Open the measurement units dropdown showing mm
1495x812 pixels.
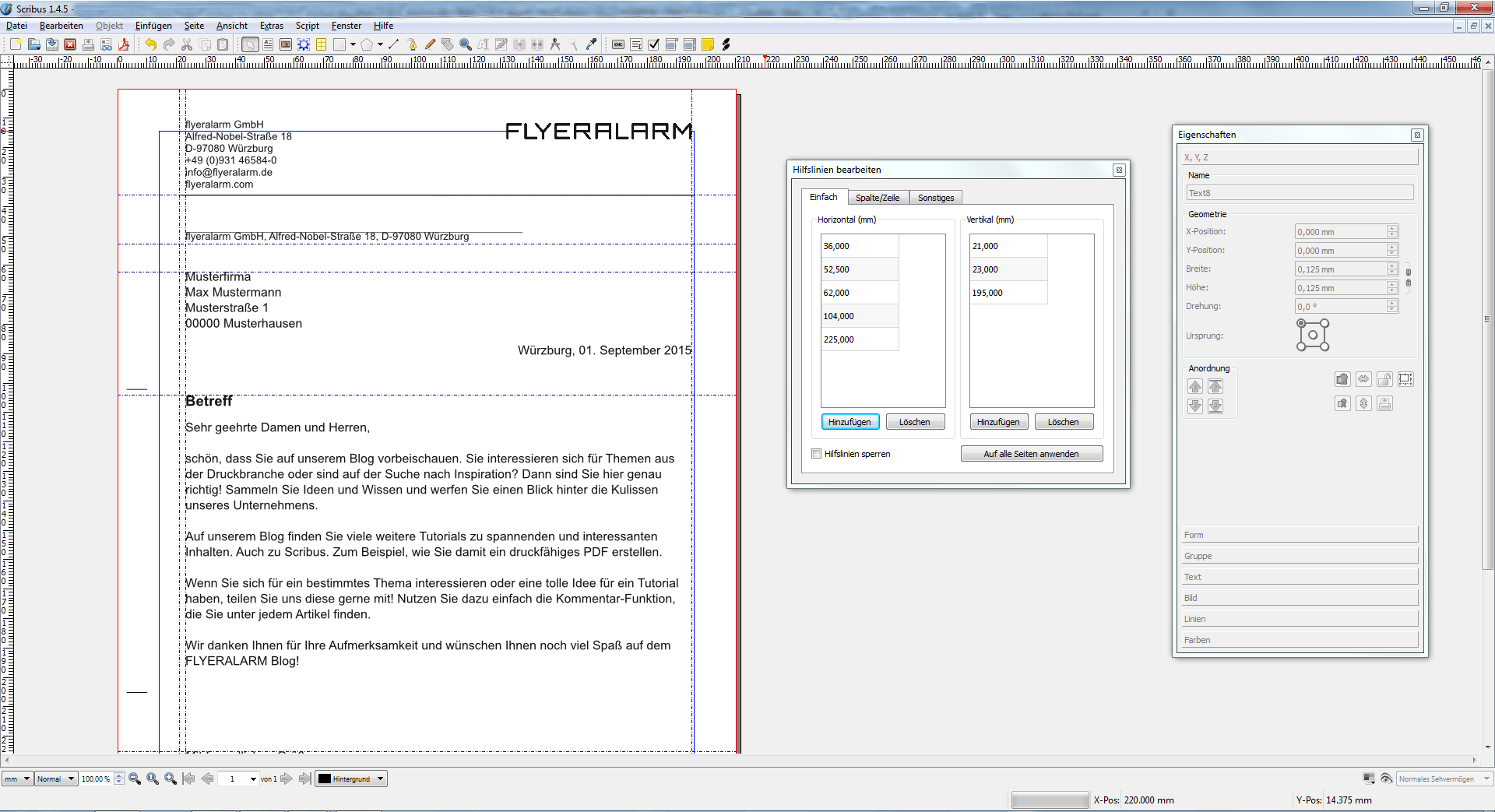tap(16, 779)
